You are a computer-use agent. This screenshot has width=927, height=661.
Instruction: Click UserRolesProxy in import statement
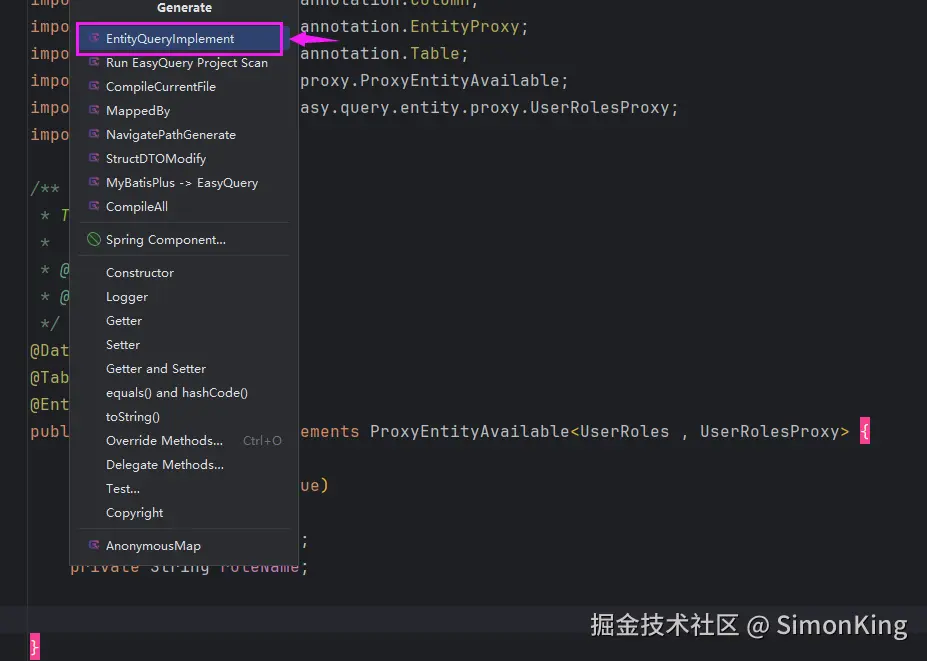pyautogui.click(x=599, y=108)
